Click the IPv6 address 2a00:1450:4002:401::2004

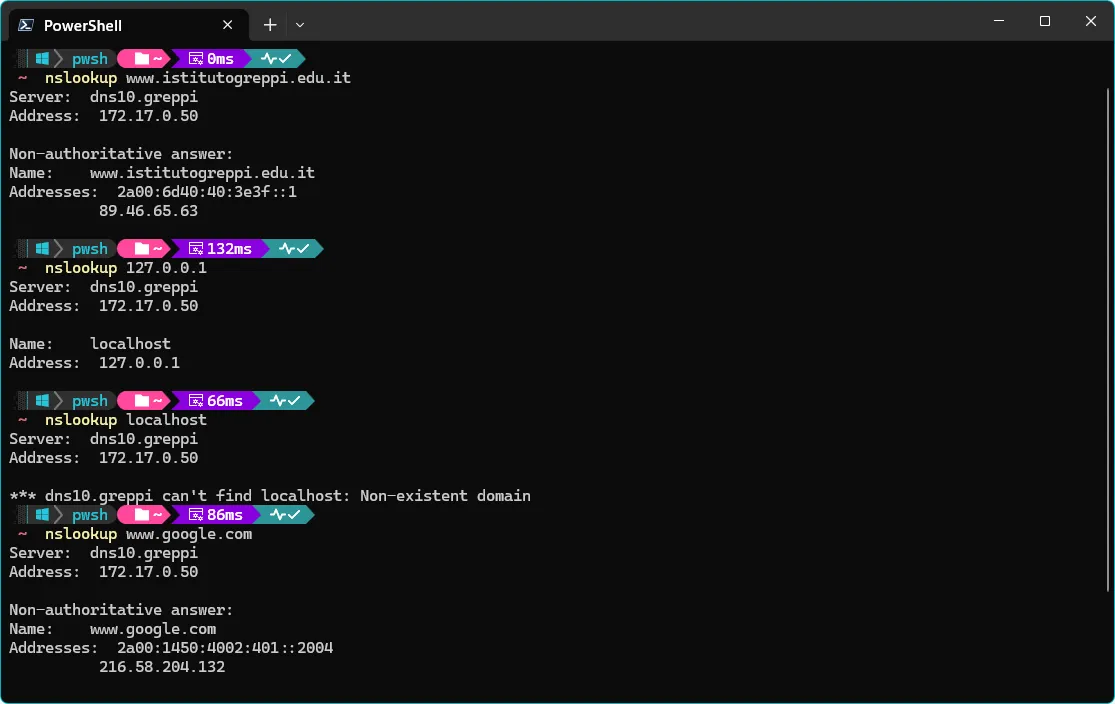tap(225, 649)
